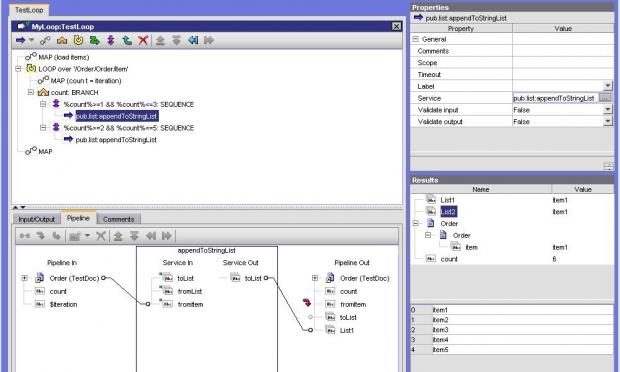Click the red X delete step icon
The width and height of the screenshot is (620, 372).
tap(143, 40)
